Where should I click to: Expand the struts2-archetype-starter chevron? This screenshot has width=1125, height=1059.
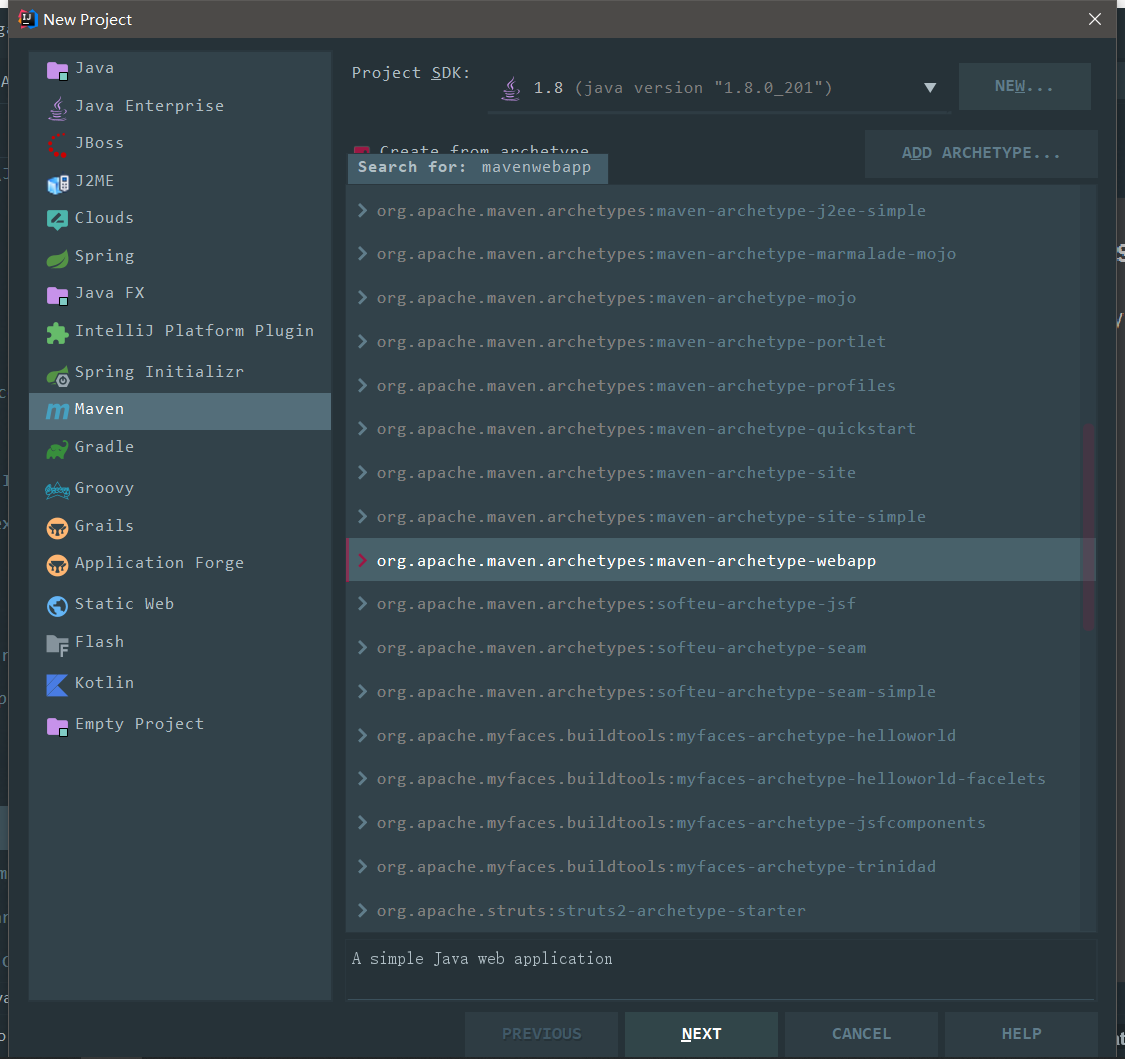(362, 910)
